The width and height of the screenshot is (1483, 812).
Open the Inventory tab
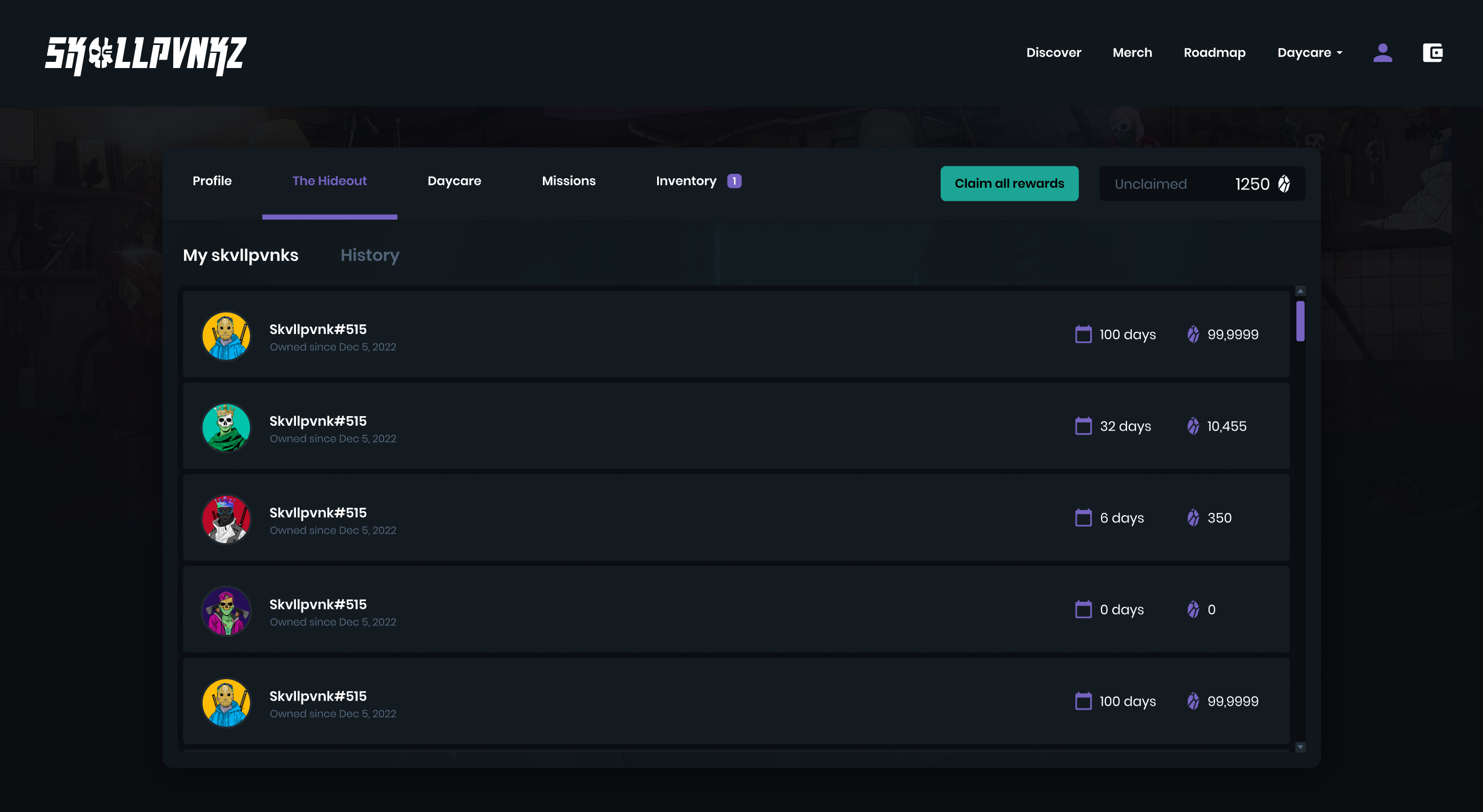686,181
